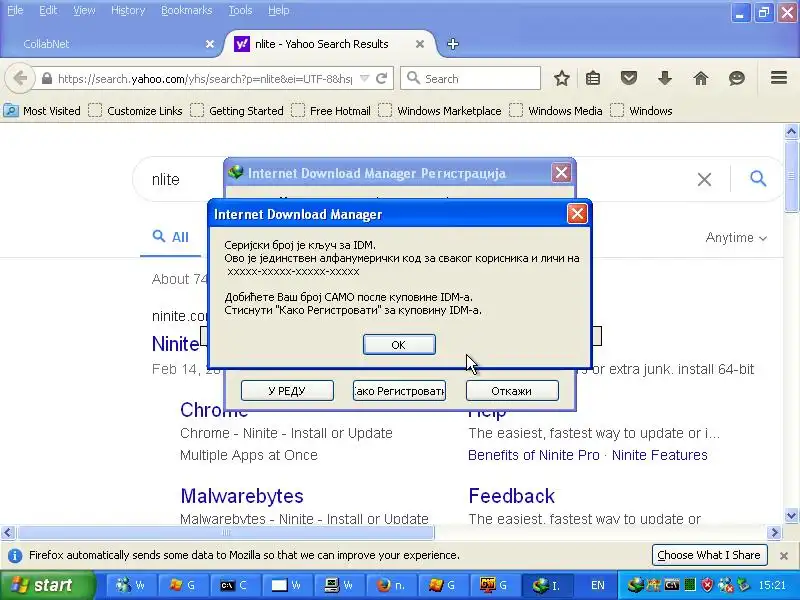This screenshot has width=800, height=600.
Task: Open the Ninite Features link
Action: pyautogui.click(x=660, y=455)
